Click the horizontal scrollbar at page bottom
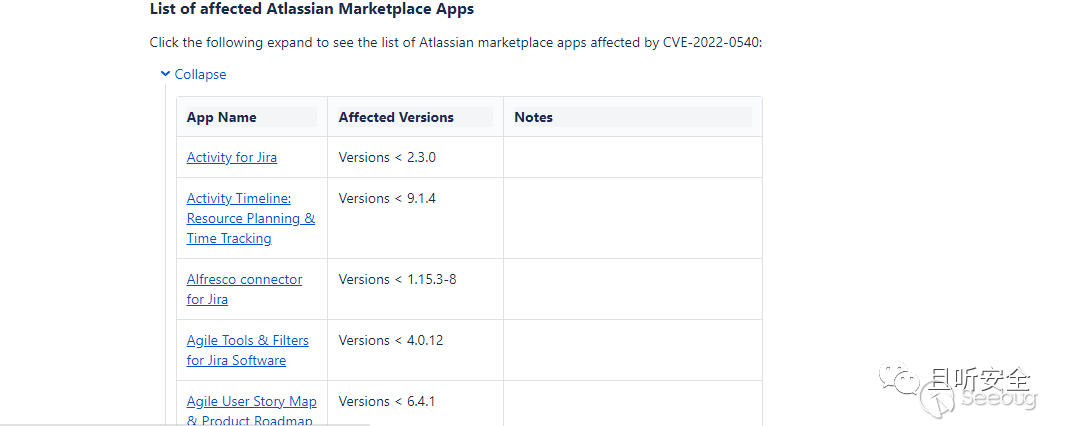Image resolution: width=1065 pixels, height=426 pixels. [x=185, y=423]
